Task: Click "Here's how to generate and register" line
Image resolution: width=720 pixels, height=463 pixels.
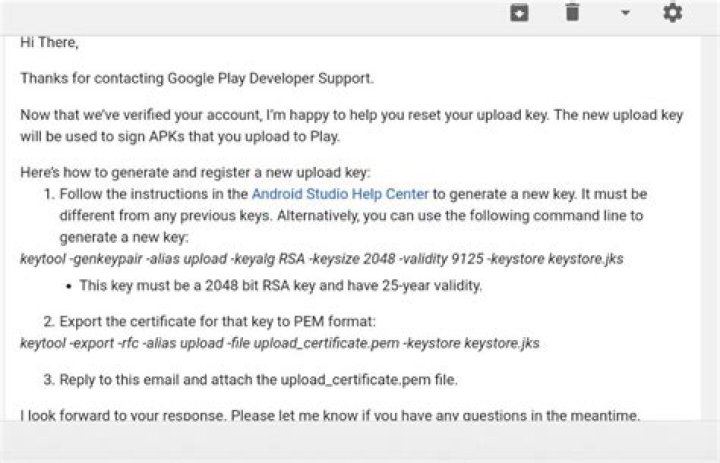Action: point(195,173)
